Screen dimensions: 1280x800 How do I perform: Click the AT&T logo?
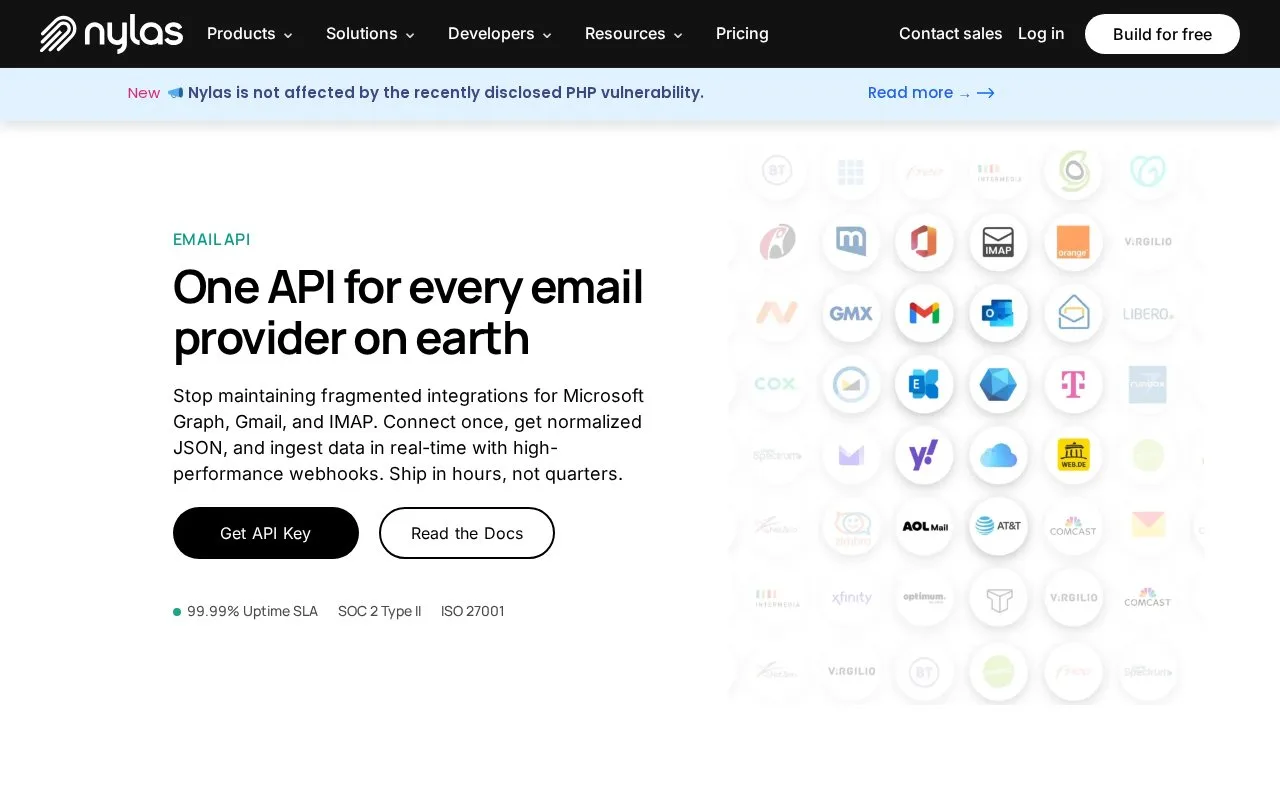pos(998,526)
